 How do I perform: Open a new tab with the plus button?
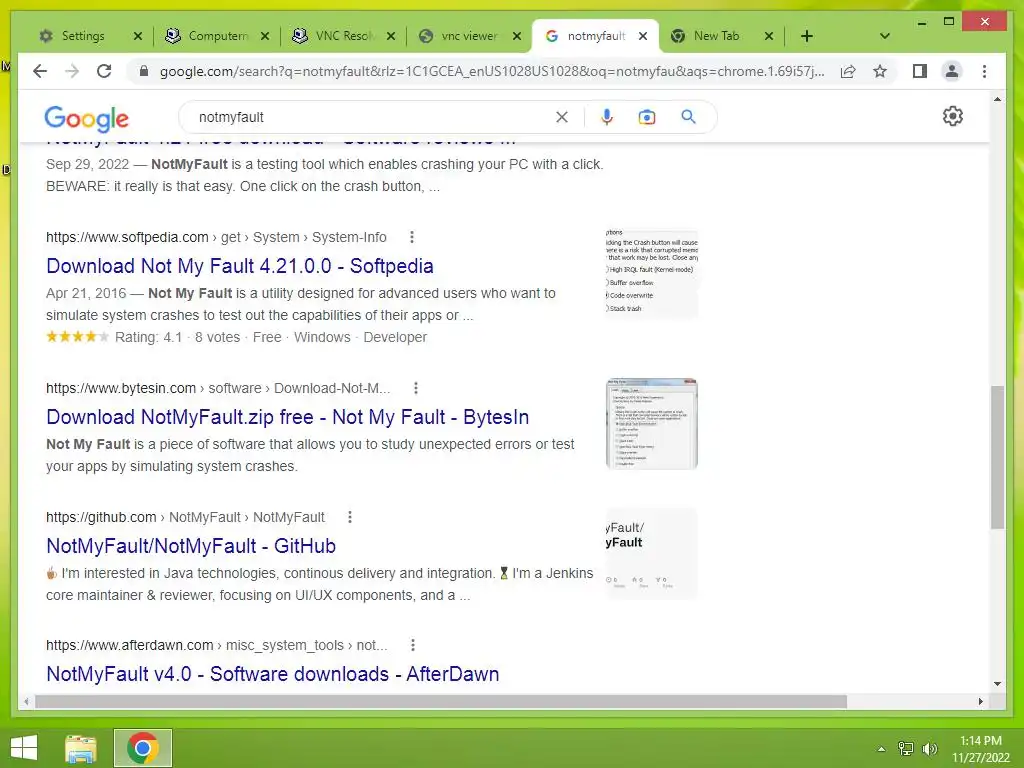click(x=807, y=36)
